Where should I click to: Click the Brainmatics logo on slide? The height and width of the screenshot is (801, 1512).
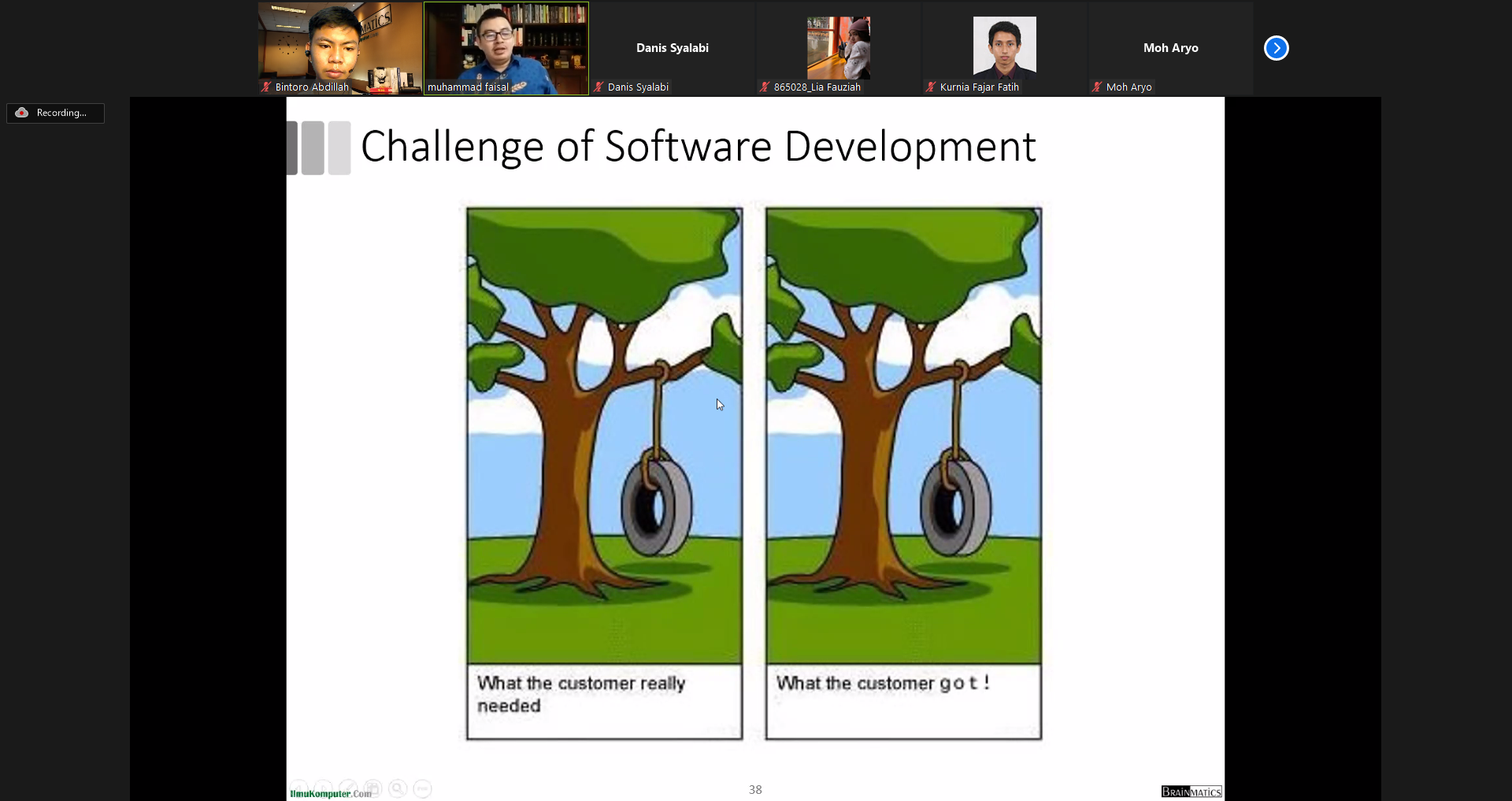(x=1191, y=792)
